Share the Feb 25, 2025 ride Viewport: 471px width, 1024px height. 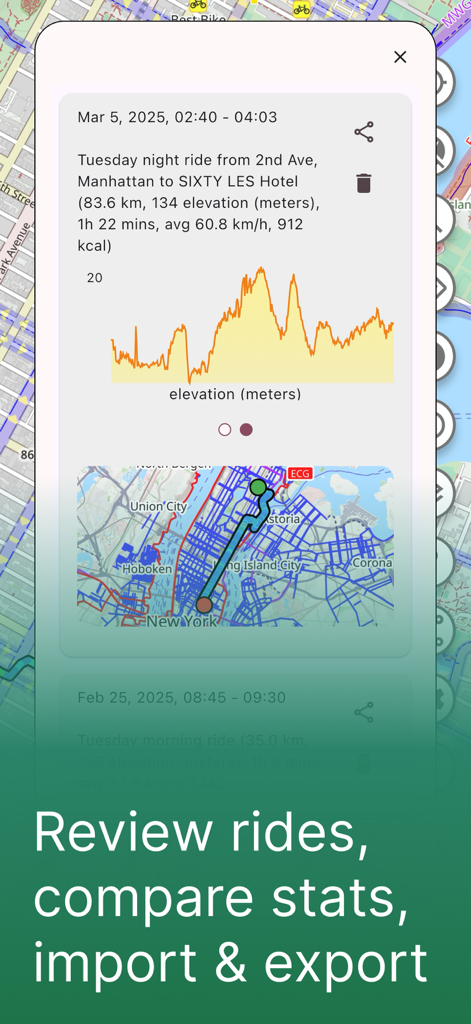click(364, 712)
